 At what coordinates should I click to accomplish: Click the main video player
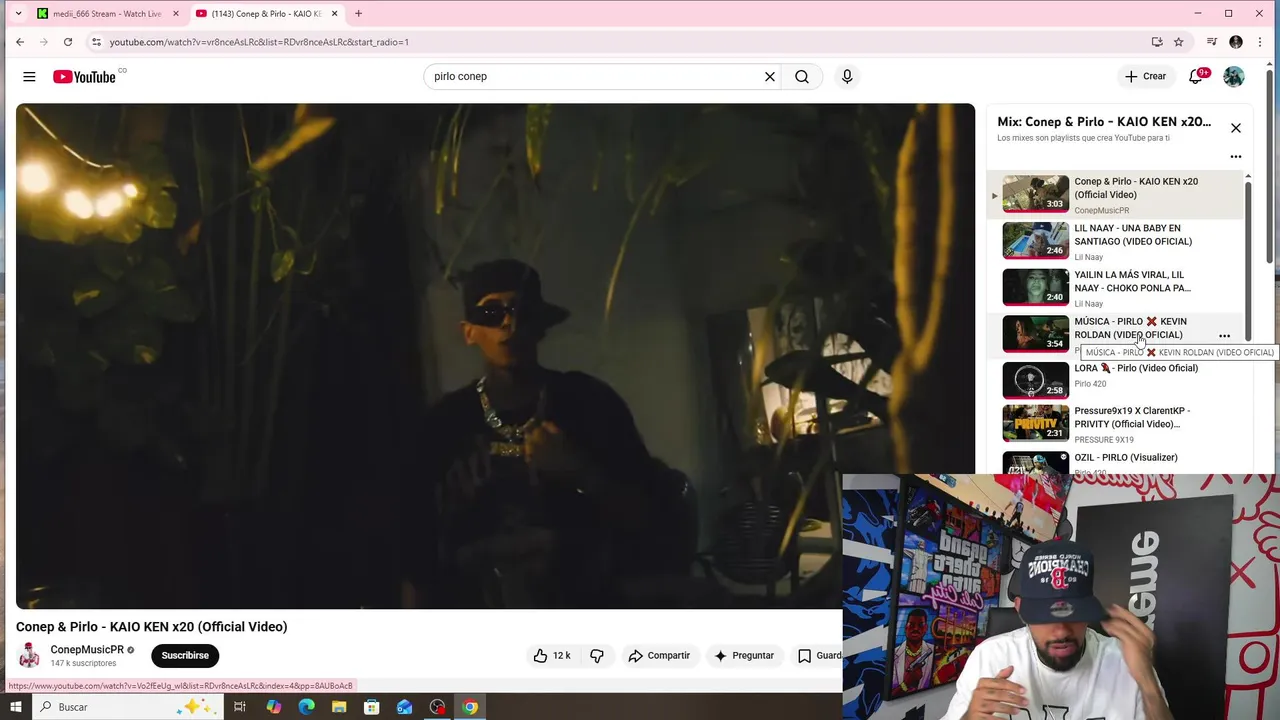click(495, 356)
